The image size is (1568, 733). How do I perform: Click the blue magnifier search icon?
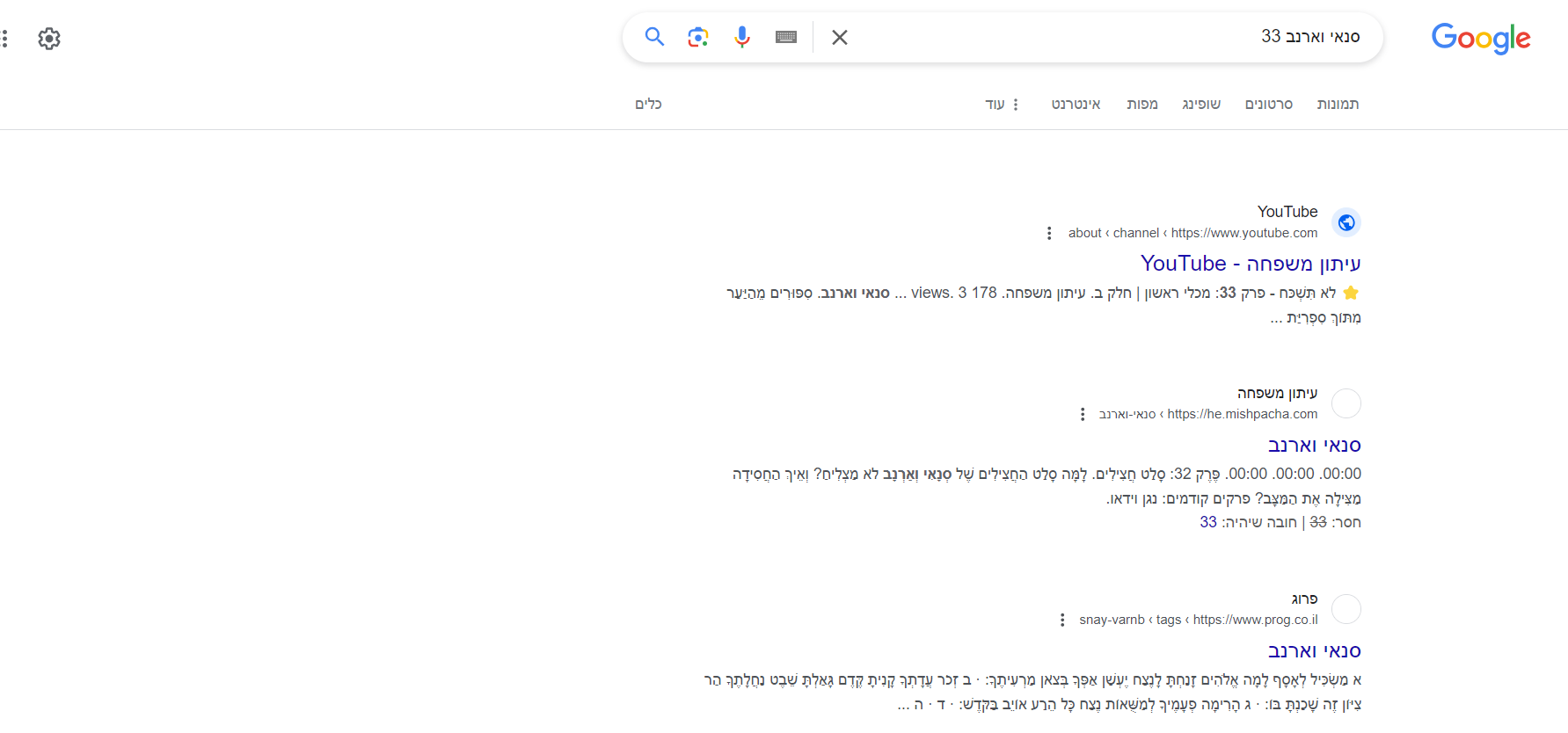(654, 37)
